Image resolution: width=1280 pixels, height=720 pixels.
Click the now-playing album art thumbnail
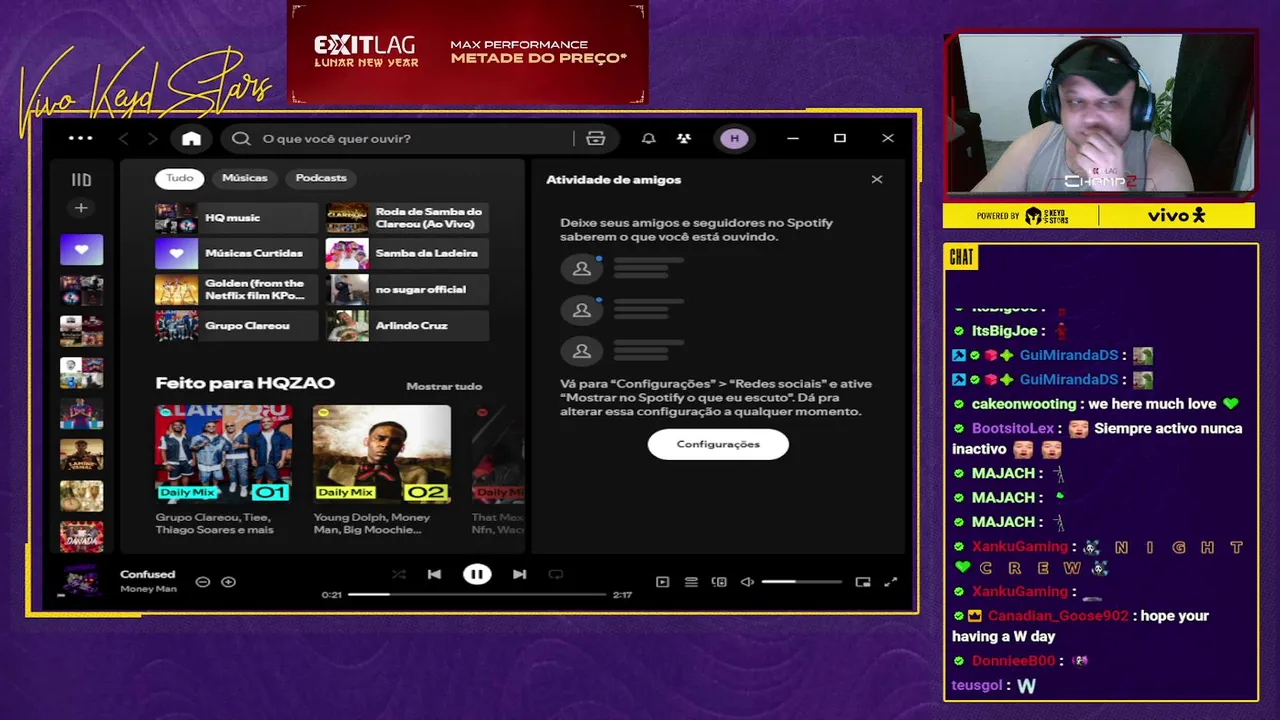[x=81, y=581]
